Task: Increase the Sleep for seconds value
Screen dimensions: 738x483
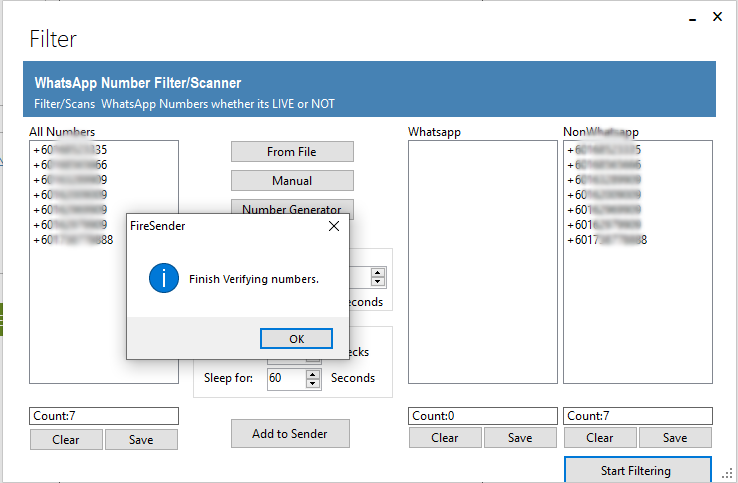Action: point(313,375)
